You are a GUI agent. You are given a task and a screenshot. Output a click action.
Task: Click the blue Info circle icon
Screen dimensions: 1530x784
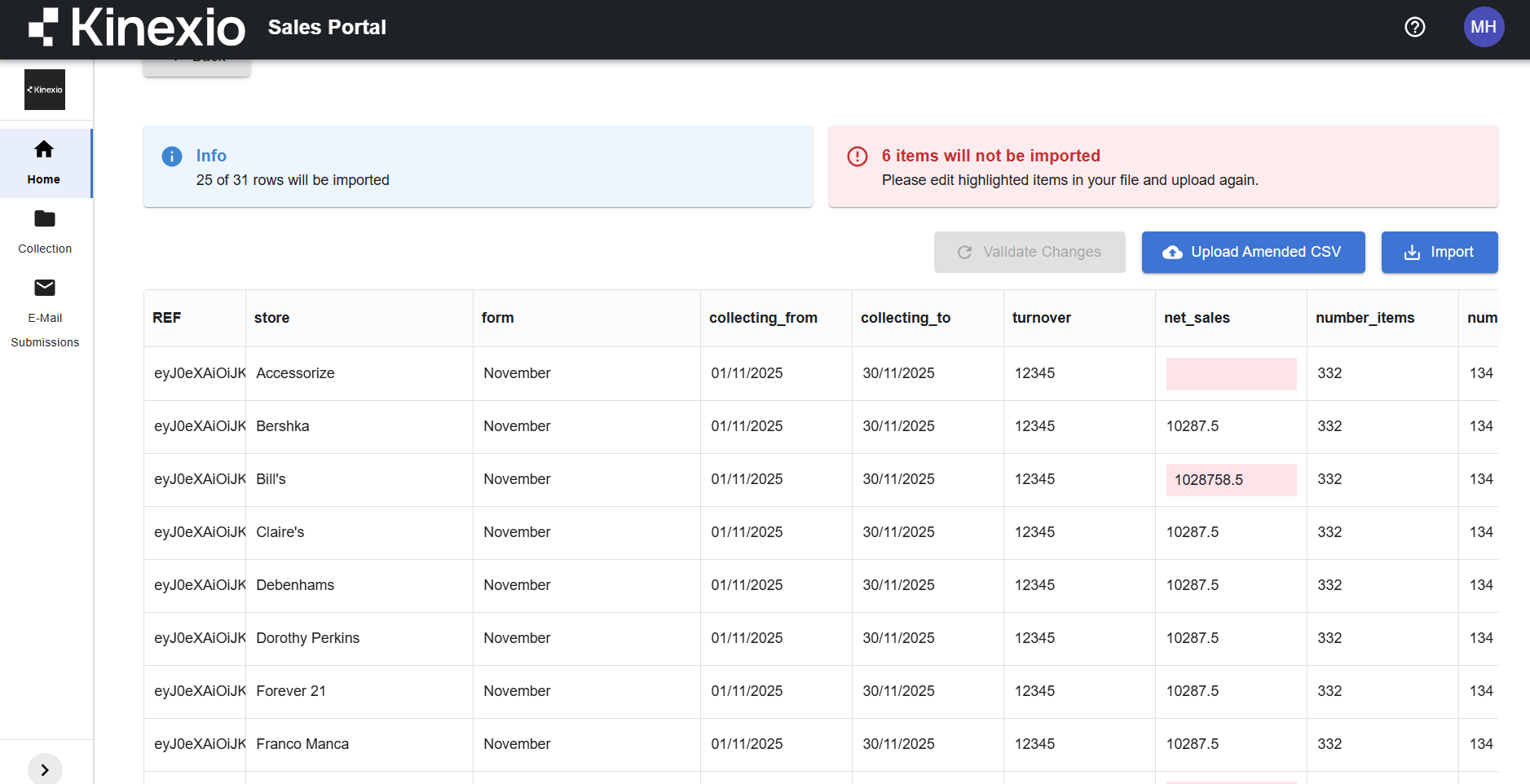(x=172, y=156)
